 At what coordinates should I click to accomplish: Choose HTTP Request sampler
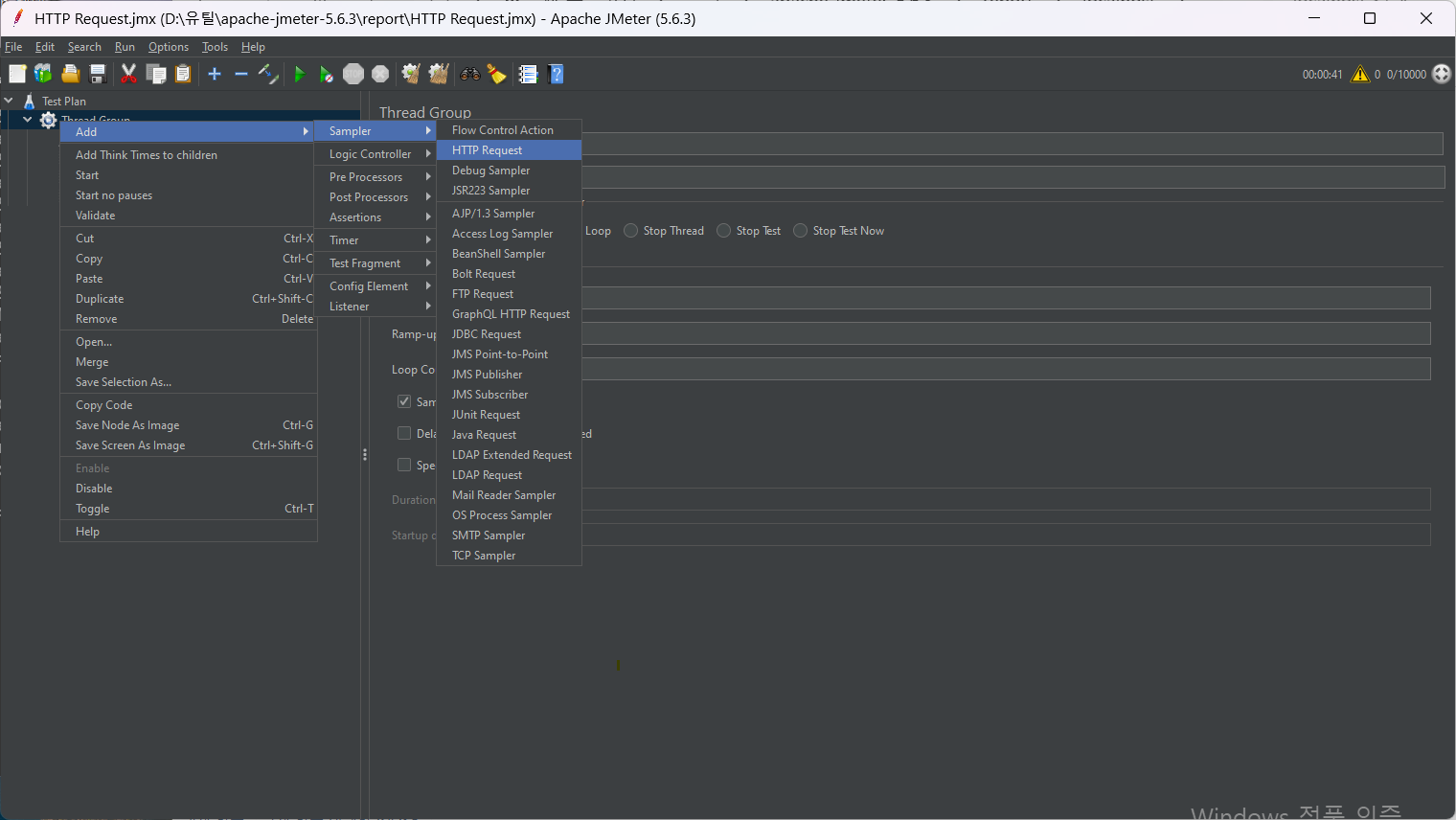509,150
